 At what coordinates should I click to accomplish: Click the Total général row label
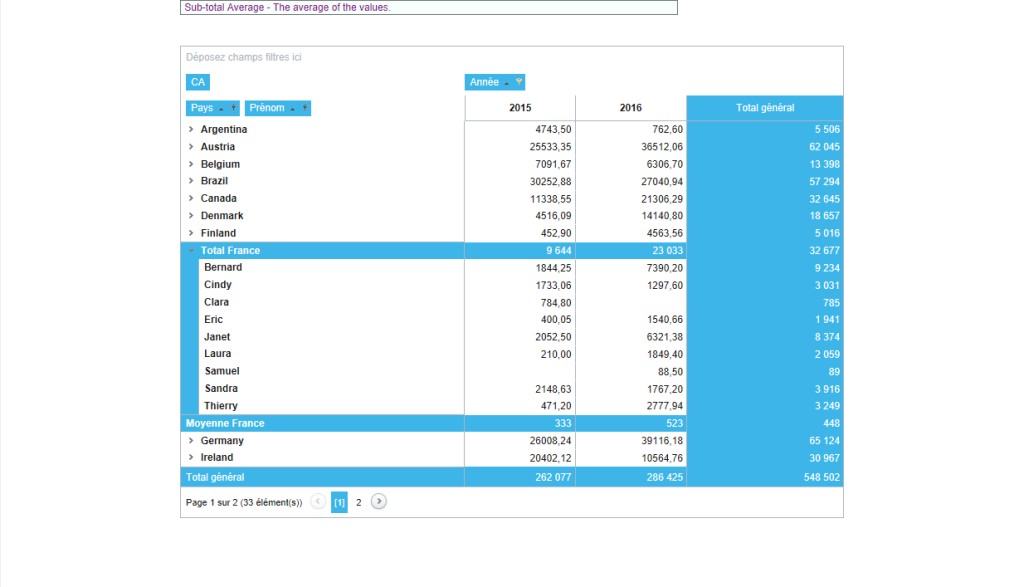tap(215, 477)
